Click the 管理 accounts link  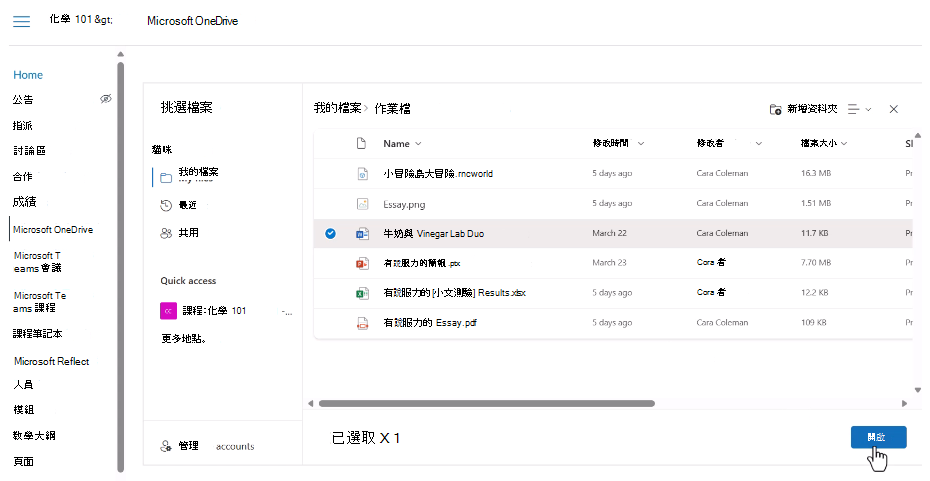[216, 446]
